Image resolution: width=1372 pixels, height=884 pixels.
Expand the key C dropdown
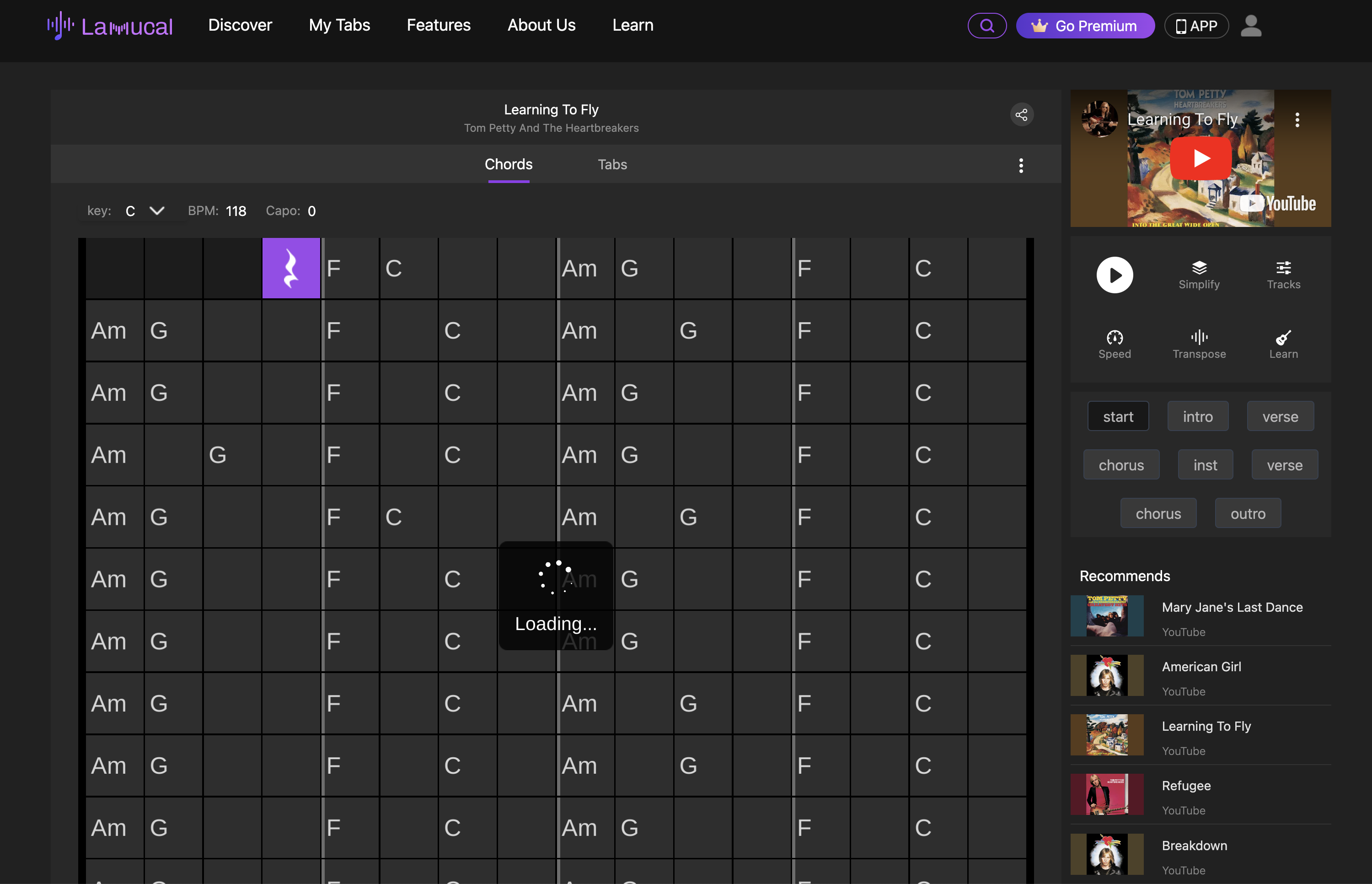coord(156,210)
